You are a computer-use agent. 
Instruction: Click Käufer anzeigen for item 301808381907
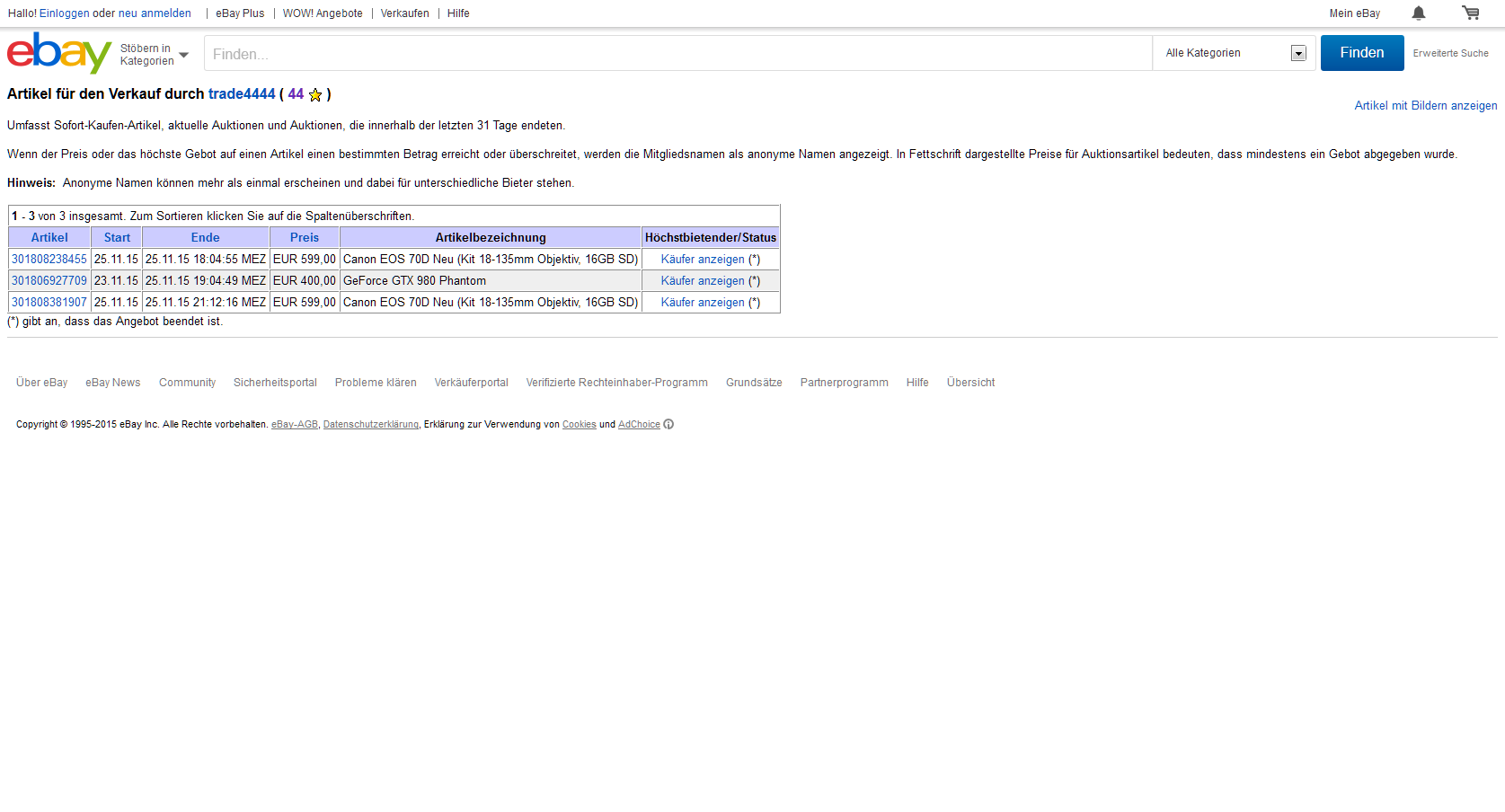pyautogui.click(x=703, y=302)
